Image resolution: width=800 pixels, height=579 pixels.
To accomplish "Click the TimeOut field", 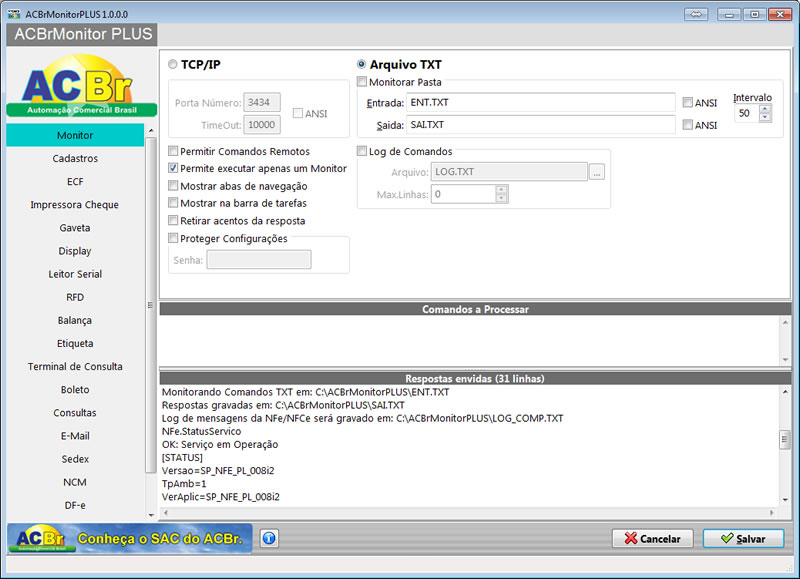I will click(262, 124).
